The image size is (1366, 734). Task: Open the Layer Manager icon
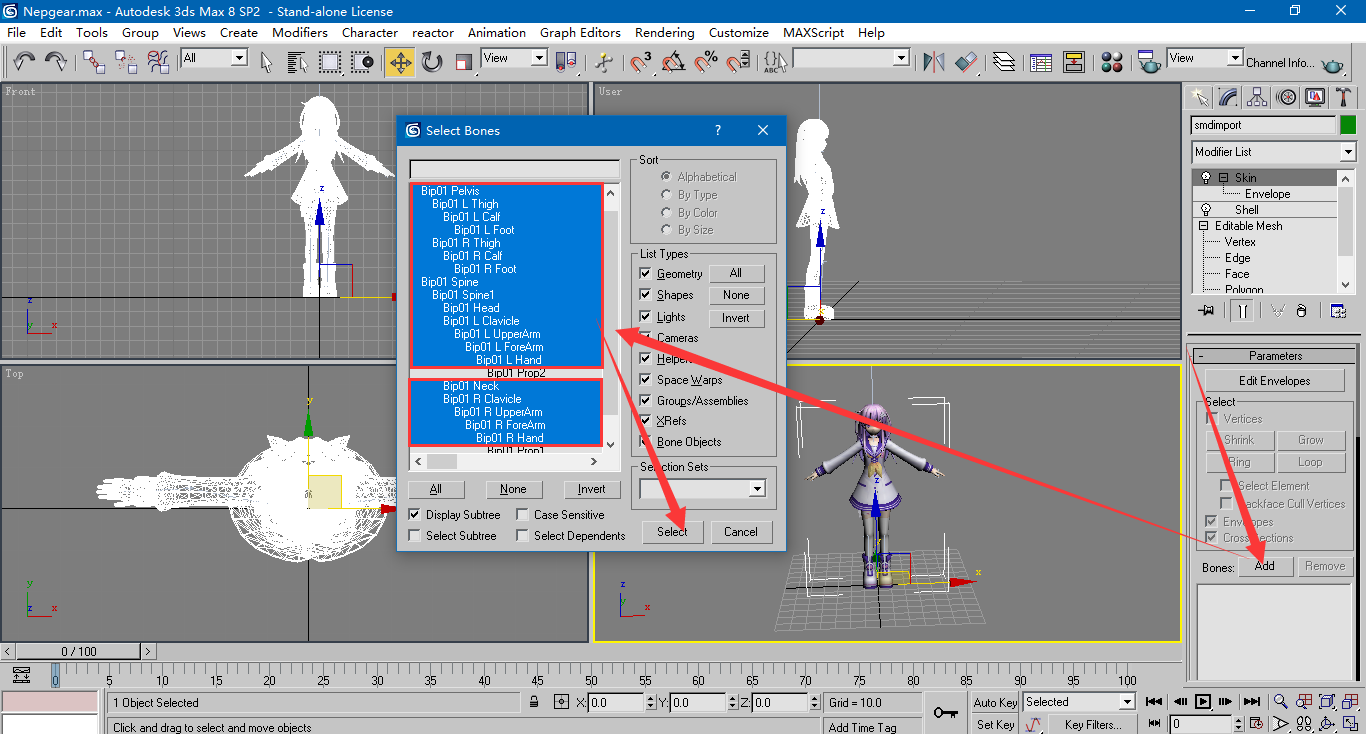[1004, 62]
